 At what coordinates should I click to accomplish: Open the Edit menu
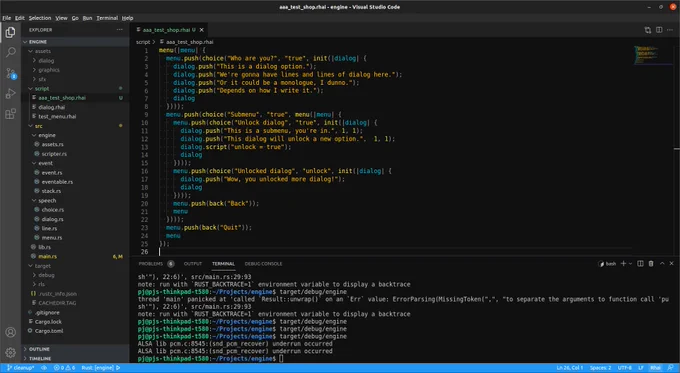pyautogui.click(x=20, y=18)
